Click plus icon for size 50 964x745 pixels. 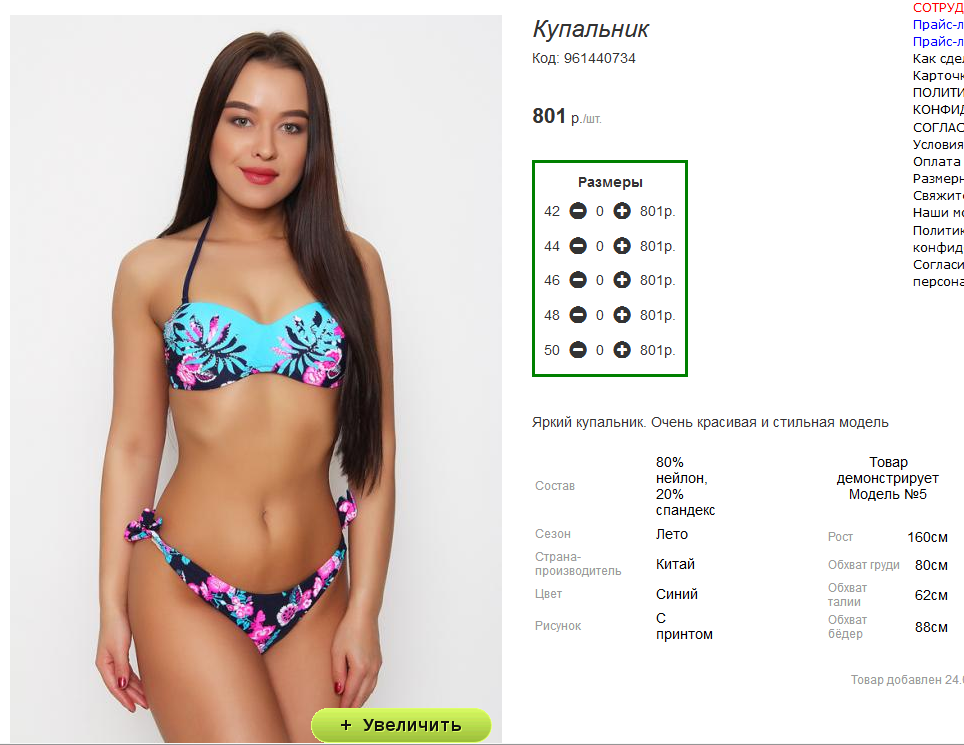pyautogui.click(x=622, y=350)
